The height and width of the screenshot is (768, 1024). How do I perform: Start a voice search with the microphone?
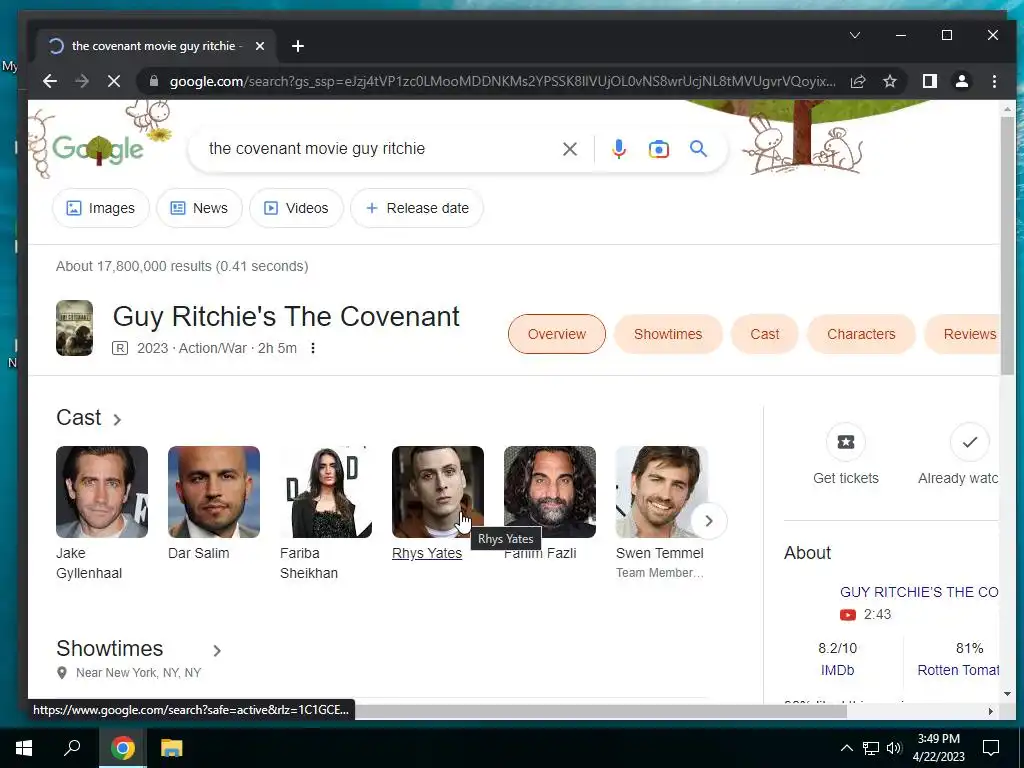(x=618, y=149)
